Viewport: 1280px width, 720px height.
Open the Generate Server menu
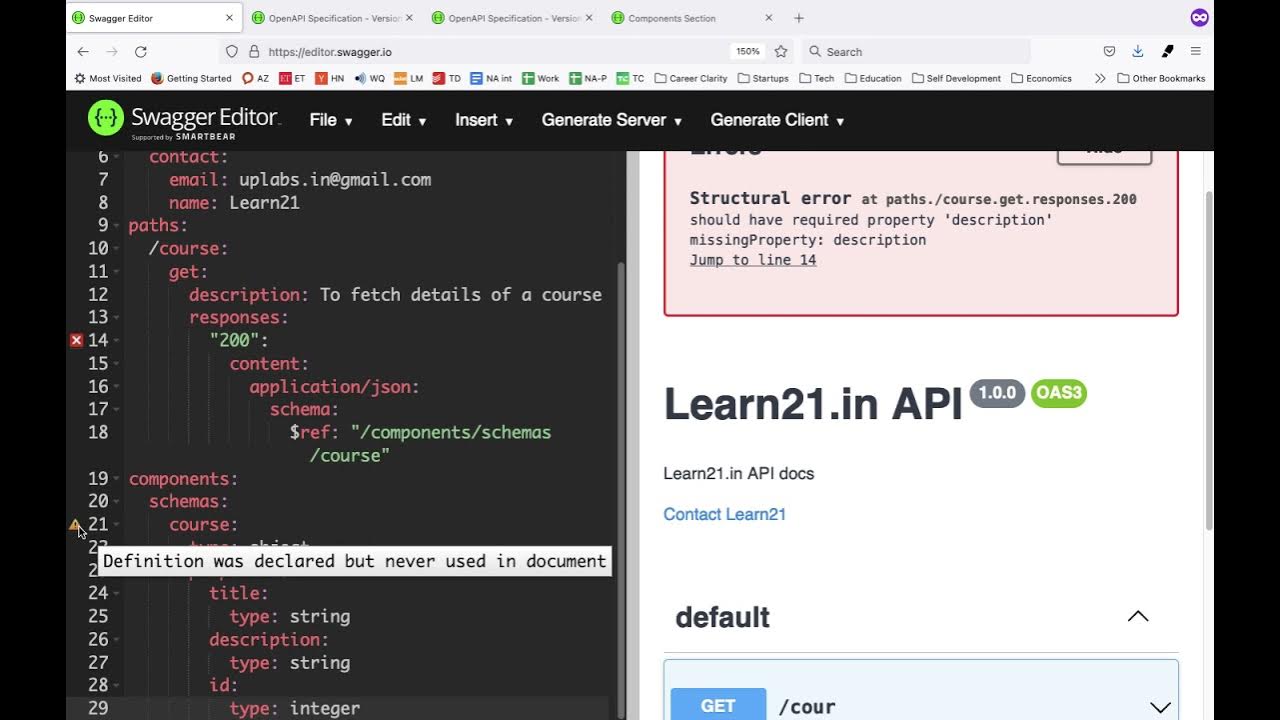tap(612, 120)
